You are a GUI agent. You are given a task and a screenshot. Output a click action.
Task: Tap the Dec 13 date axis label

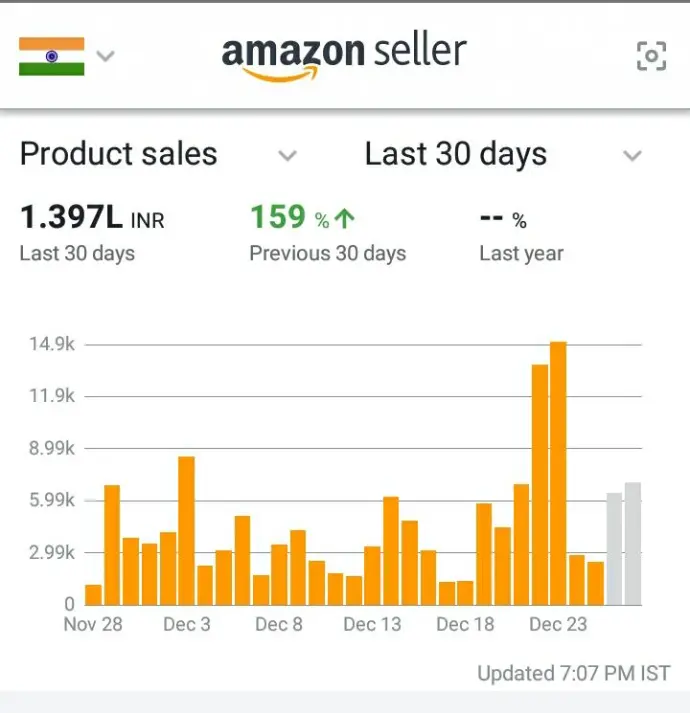(372, 625)
